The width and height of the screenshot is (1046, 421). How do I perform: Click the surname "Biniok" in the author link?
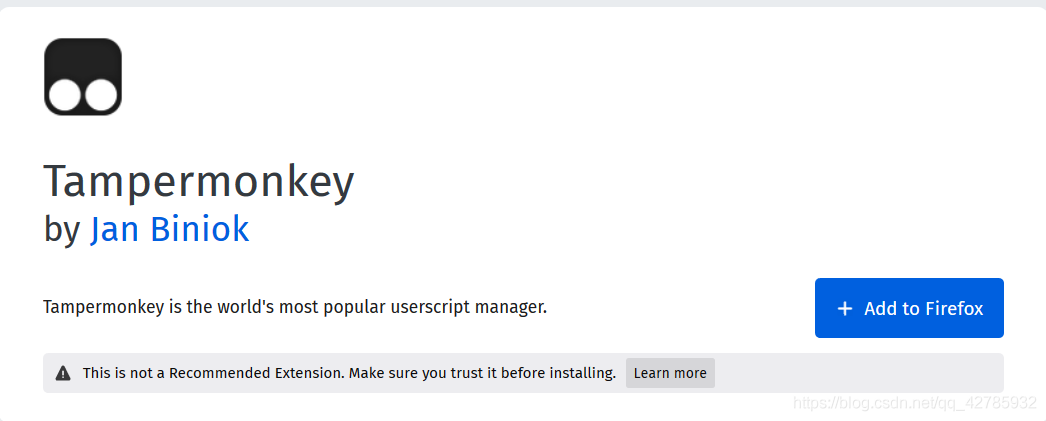[199, 230]
